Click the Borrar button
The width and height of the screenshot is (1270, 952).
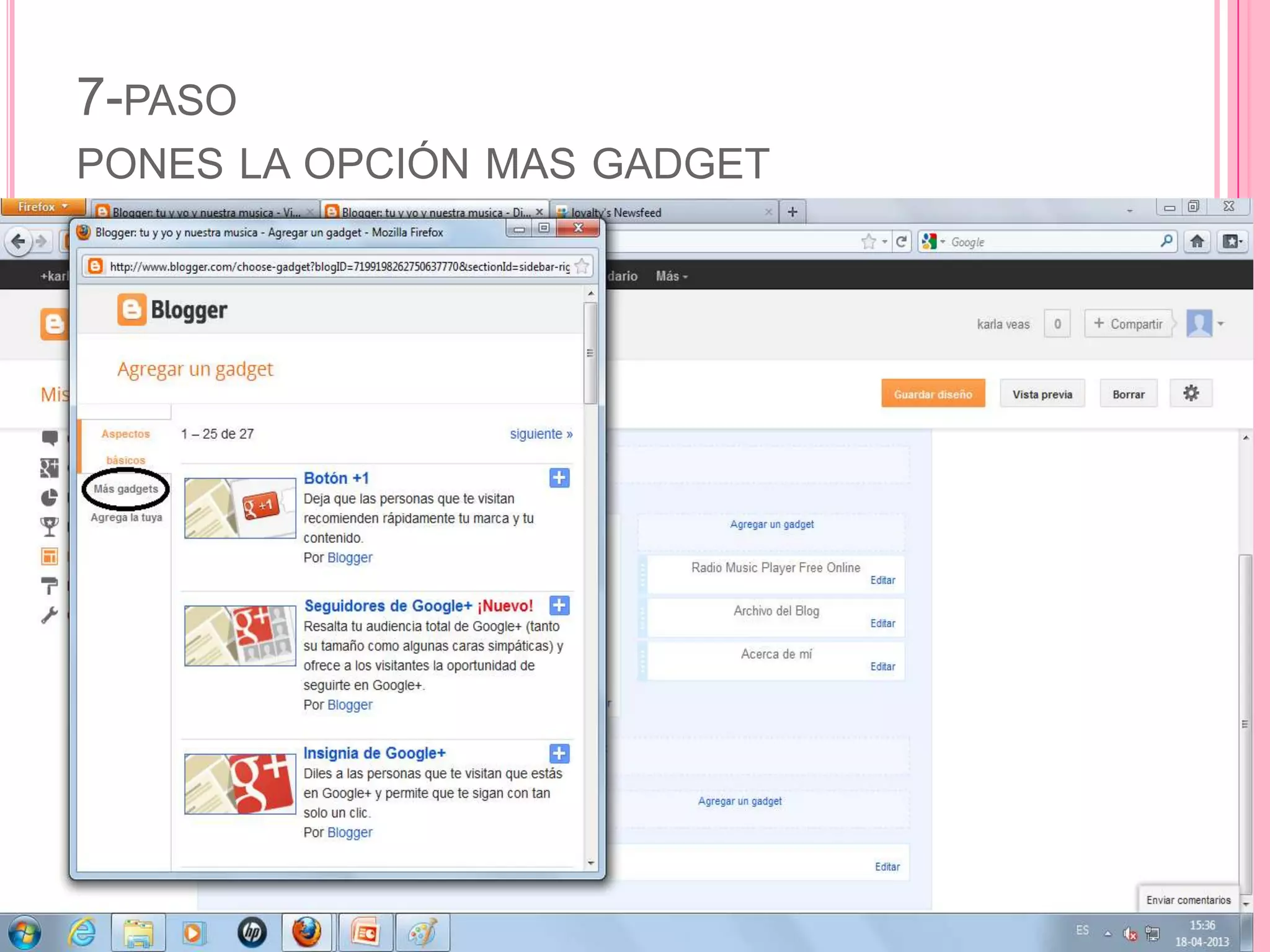point(1129,394)
